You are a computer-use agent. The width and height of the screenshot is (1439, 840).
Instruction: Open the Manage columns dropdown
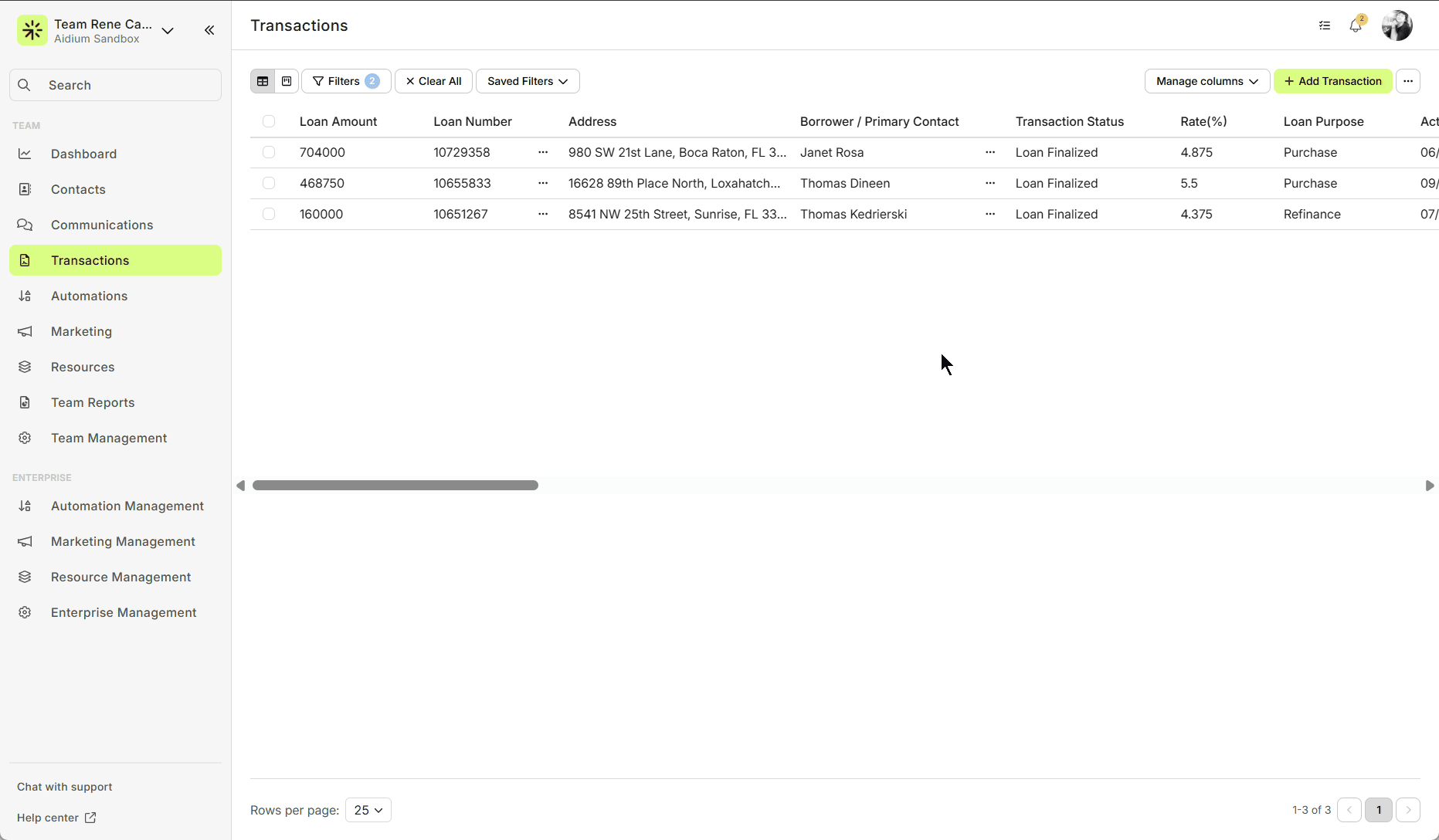pyautogui.click(x=1207, y=81)
